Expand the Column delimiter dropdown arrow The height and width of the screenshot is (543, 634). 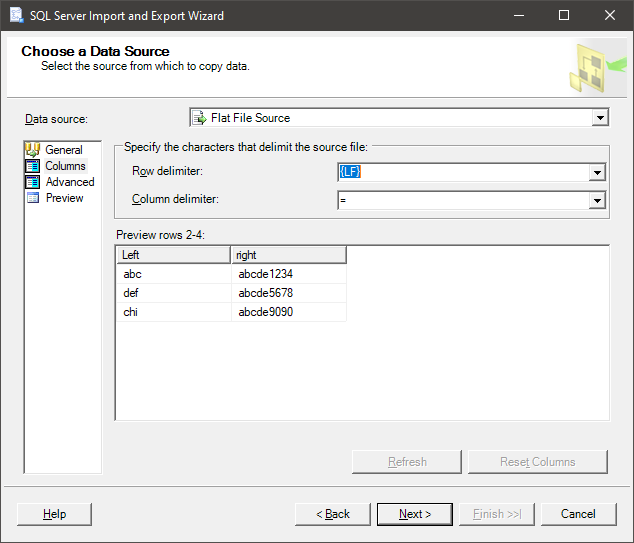click(597, 201)
